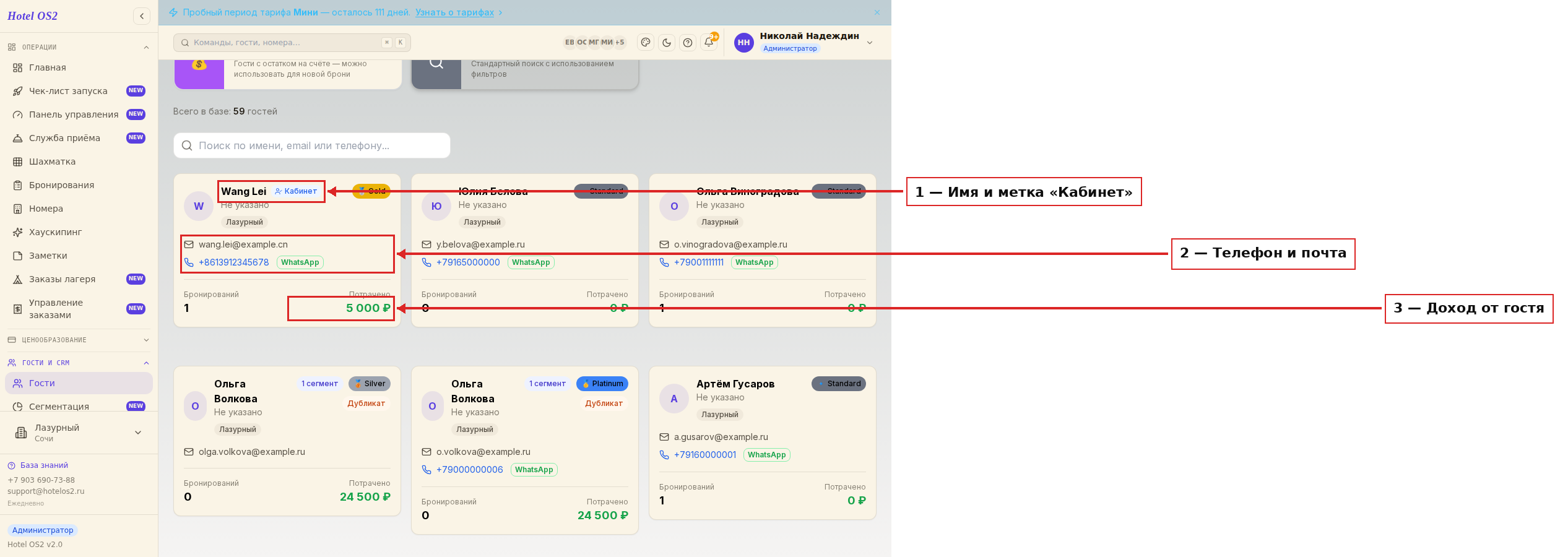Image resolution: width=1568 pixels, height=557 pixels.
Task: Open notifications bell icon
Action: click(709, 42)
